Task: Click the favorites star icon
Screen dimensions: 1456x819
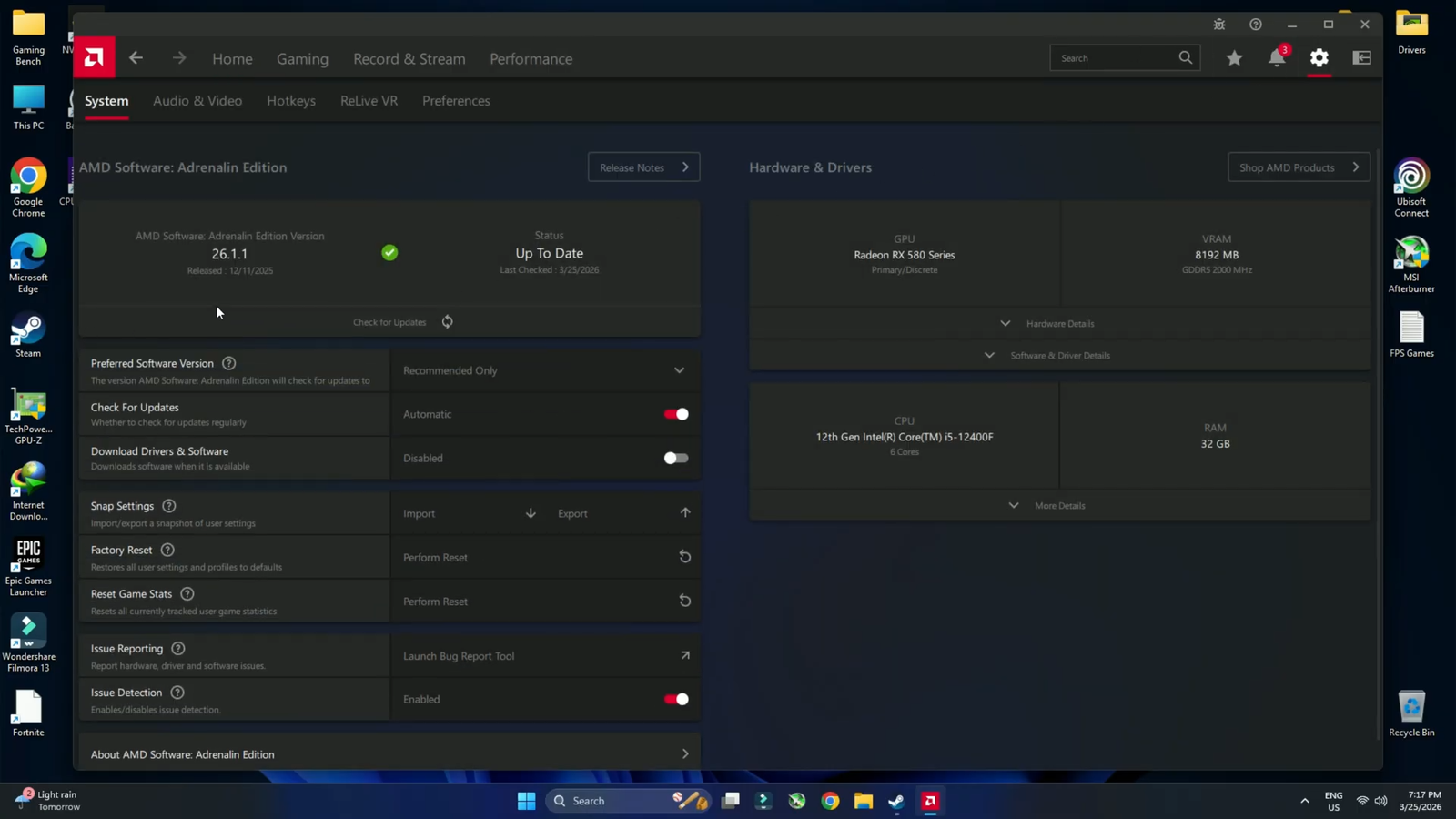Action: 1234,58
